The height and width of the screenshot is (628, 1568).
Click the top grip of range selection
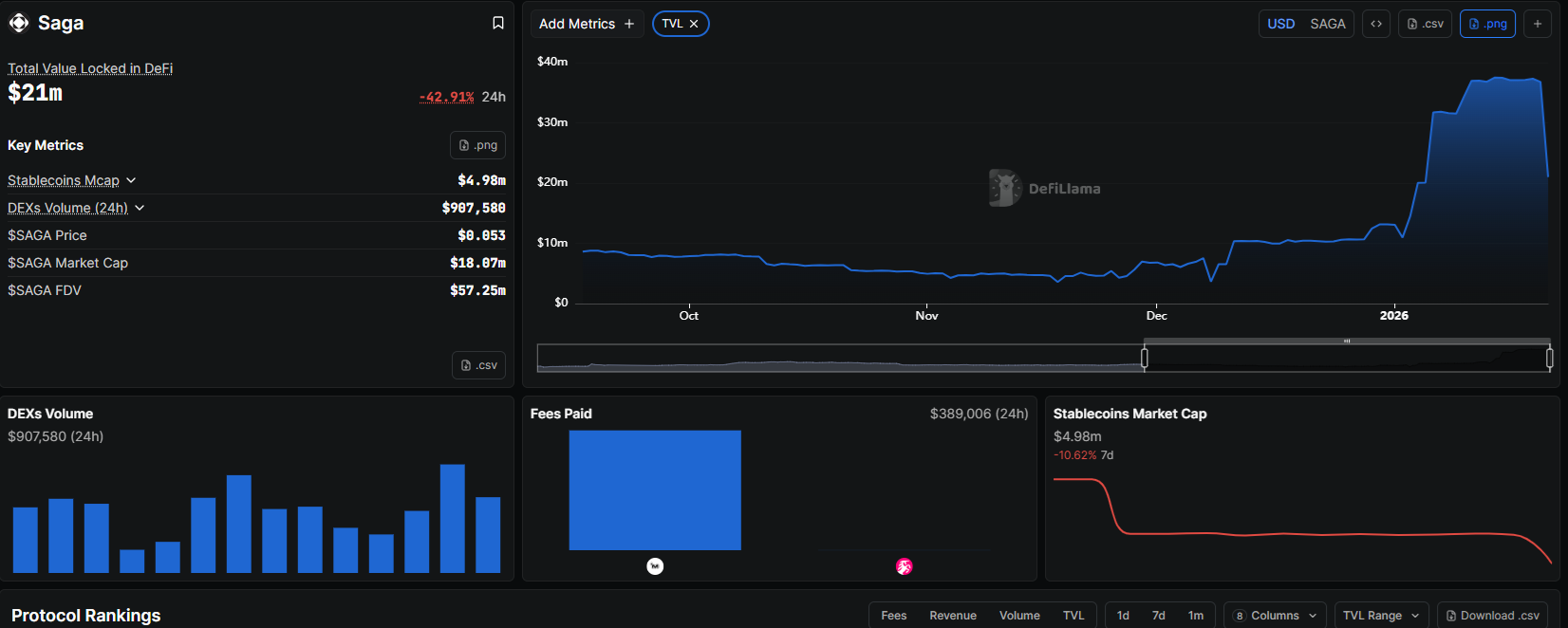pos(1347,341)
